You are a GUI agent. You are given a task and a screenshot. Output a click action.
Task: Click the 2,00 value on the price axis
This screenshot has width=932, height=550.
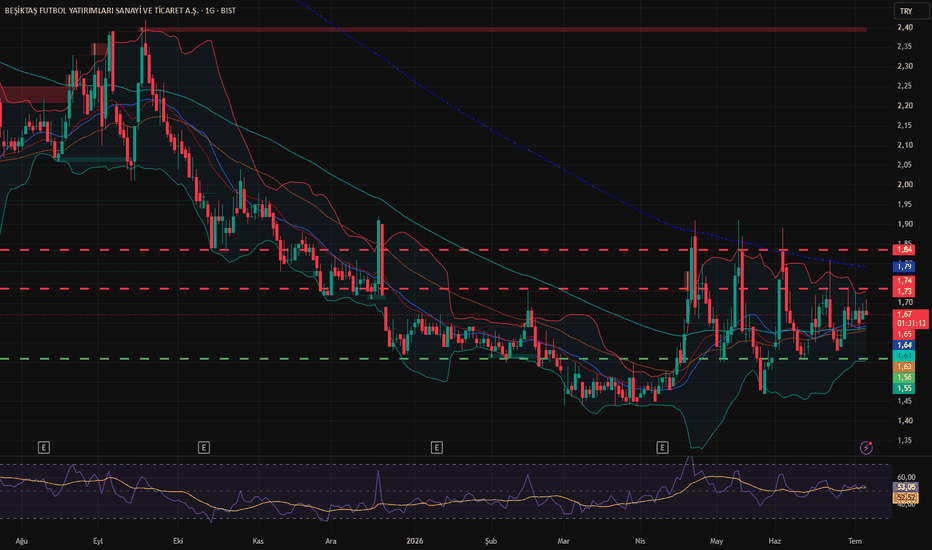coord(905,184)
